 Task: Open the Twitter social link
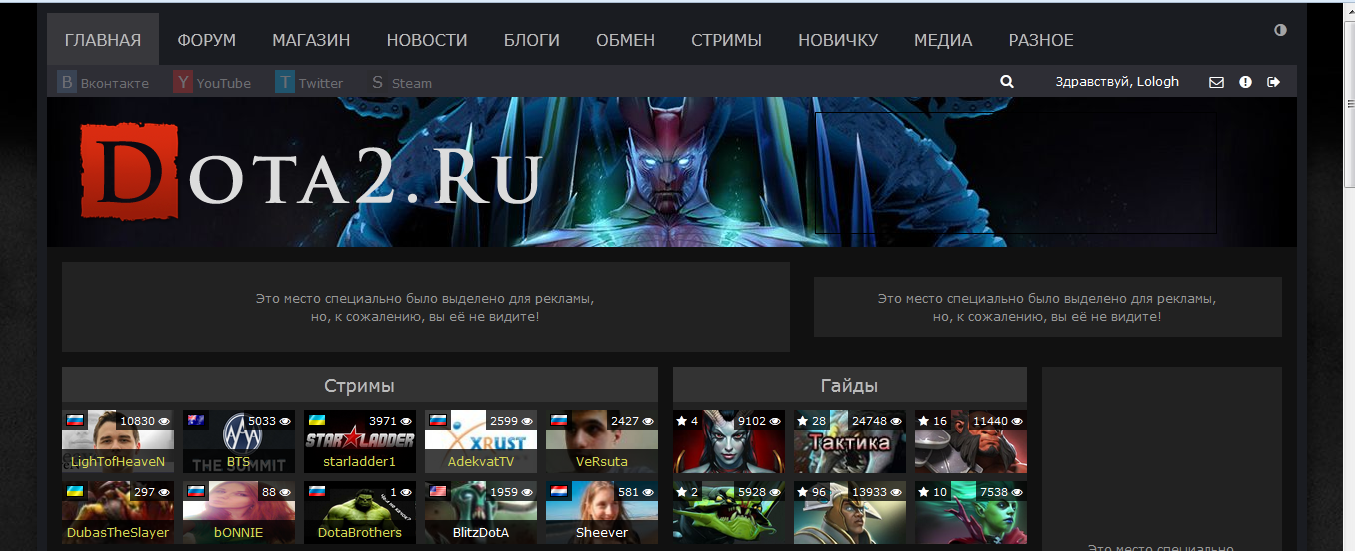pyautogui.click(x=309, y=83)
